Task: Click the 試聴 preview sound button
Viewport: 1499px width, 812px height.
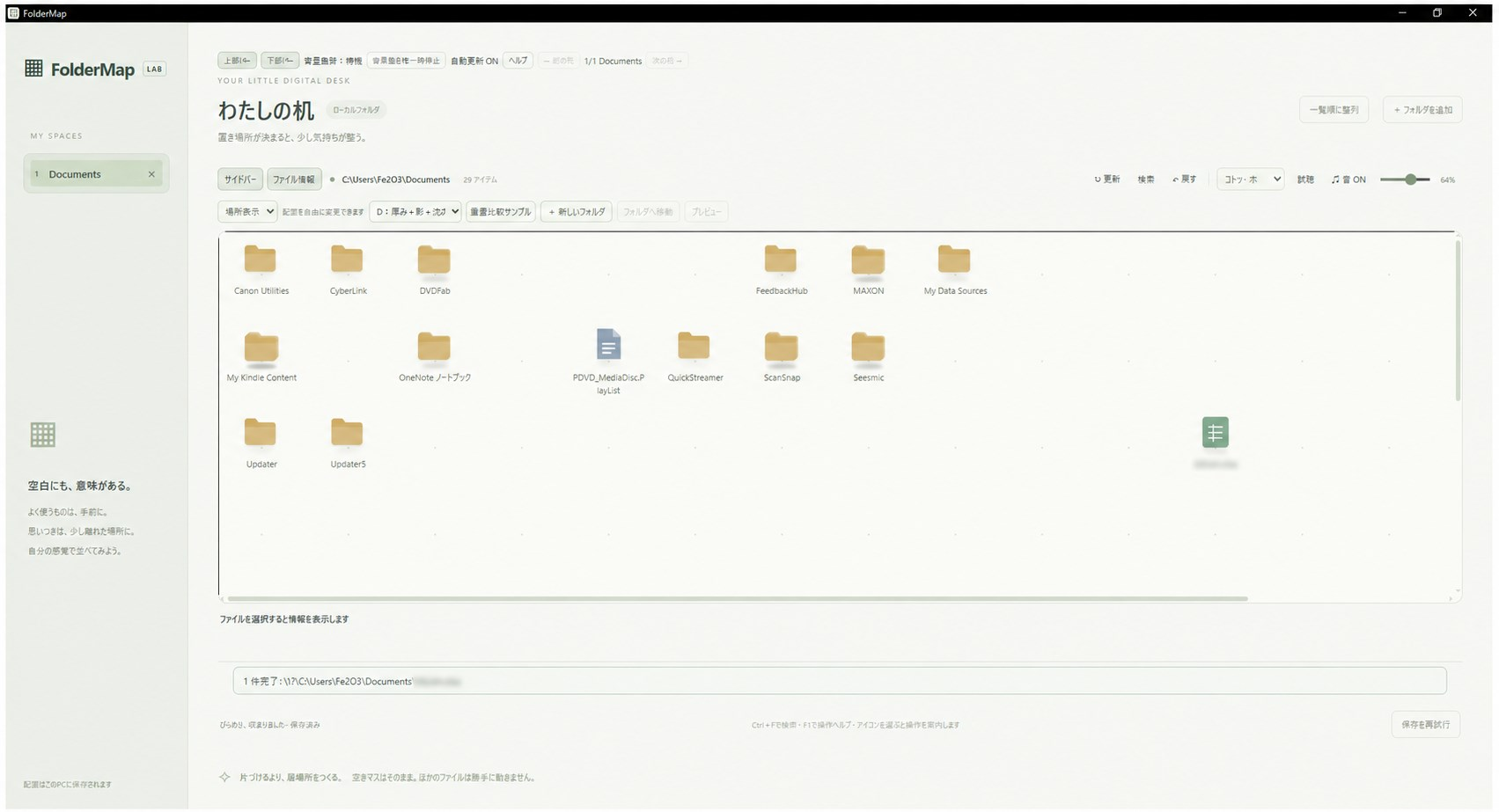Action: [1305, 179]
